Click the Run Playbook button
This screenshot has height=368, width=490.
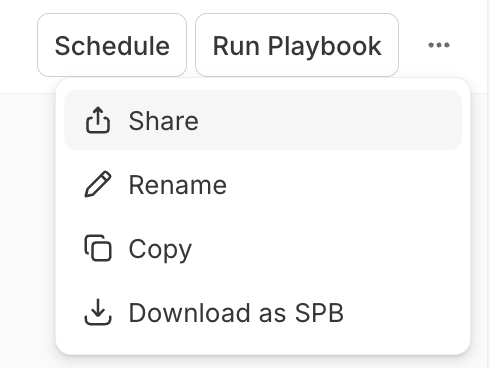click(297, 45)
